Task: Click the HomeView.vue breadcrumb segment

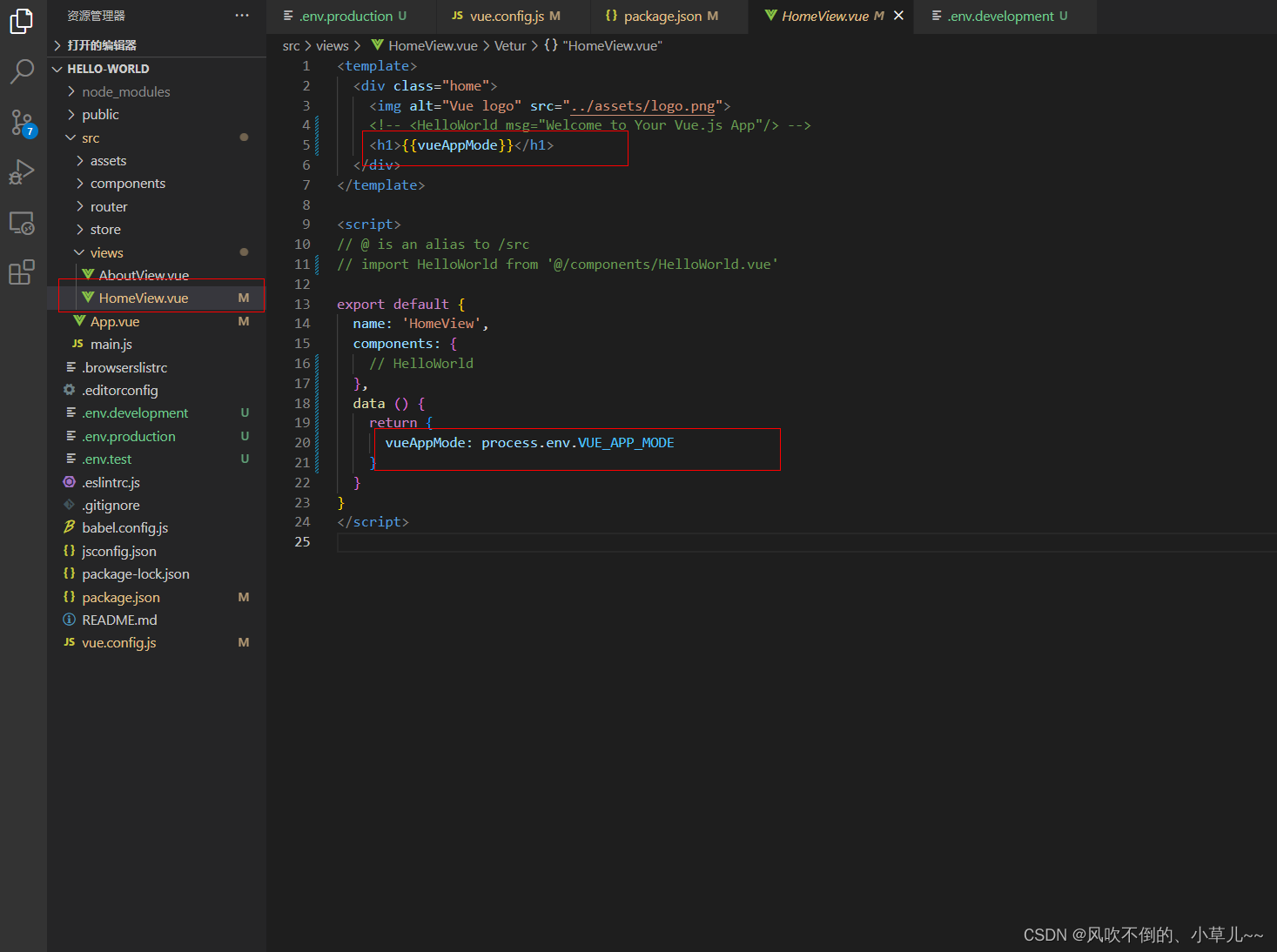Action: (425, 46)
